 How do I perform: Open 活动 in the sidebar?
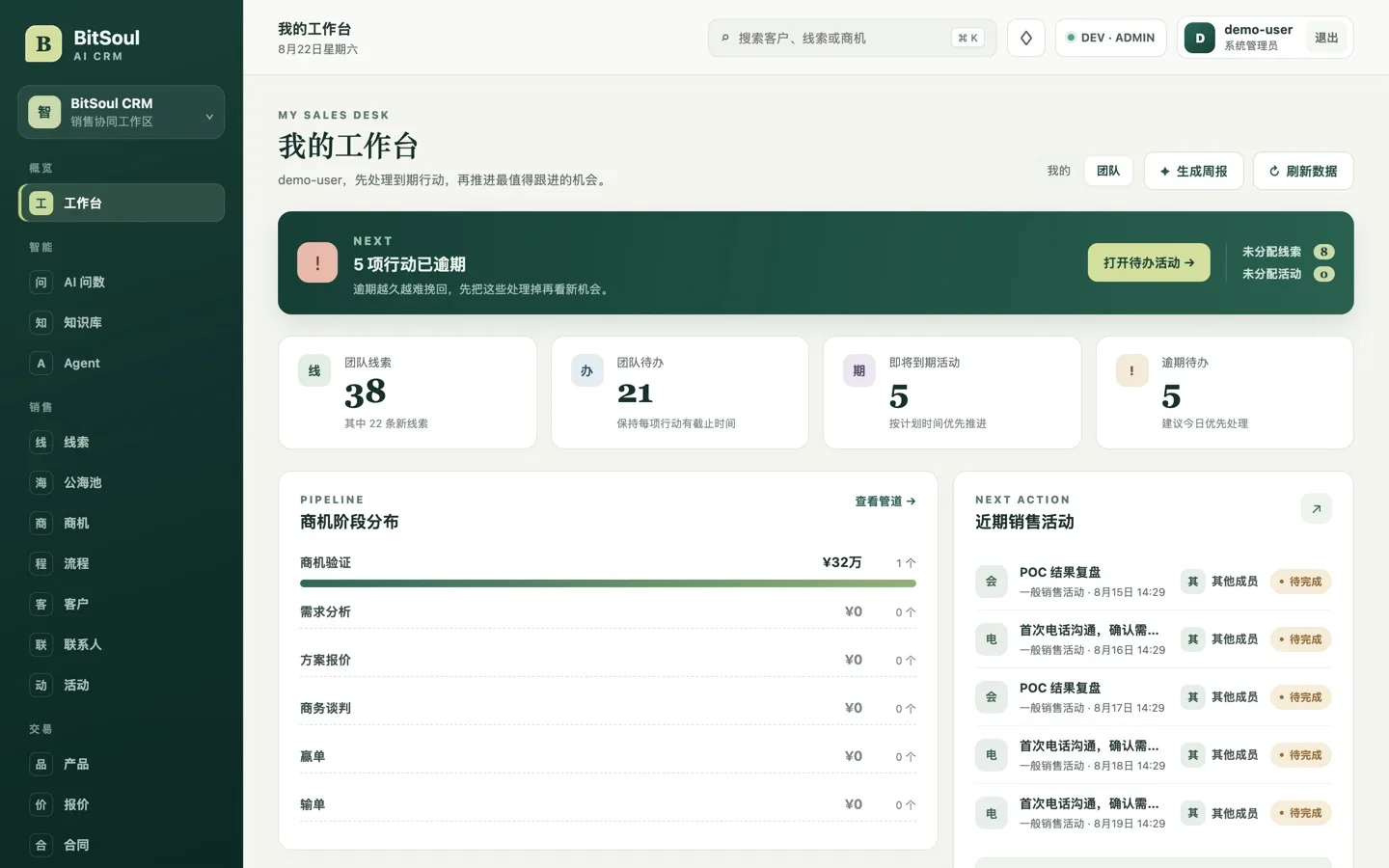click(122, 686)
